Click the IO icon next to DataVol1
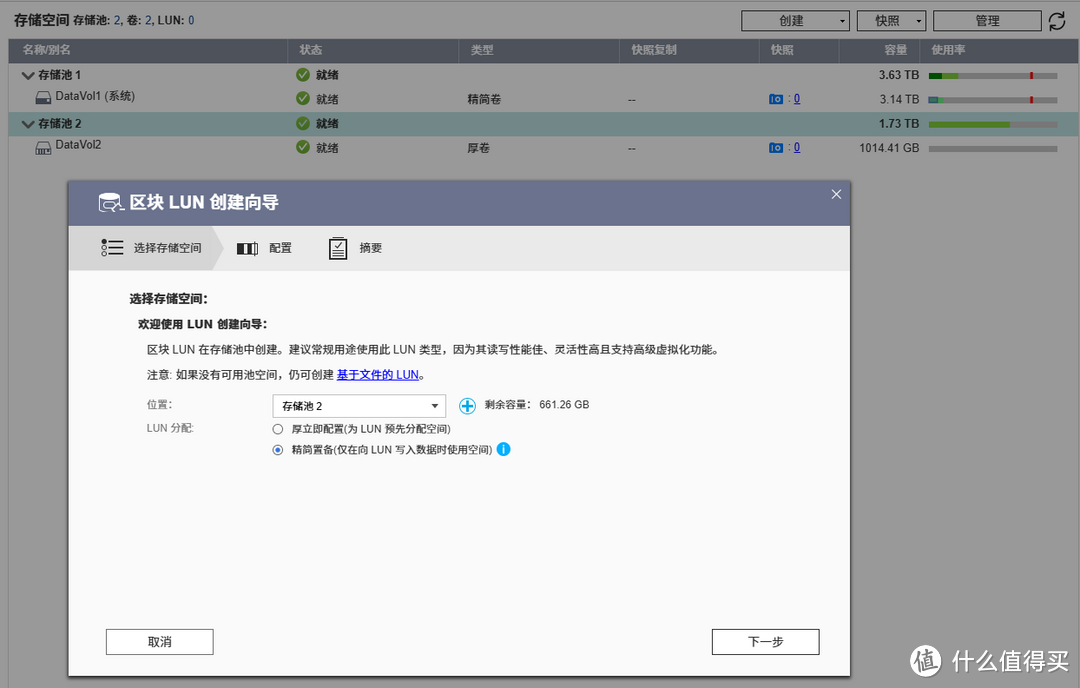This screenshot has height=688, width=1080. point(775,98)
